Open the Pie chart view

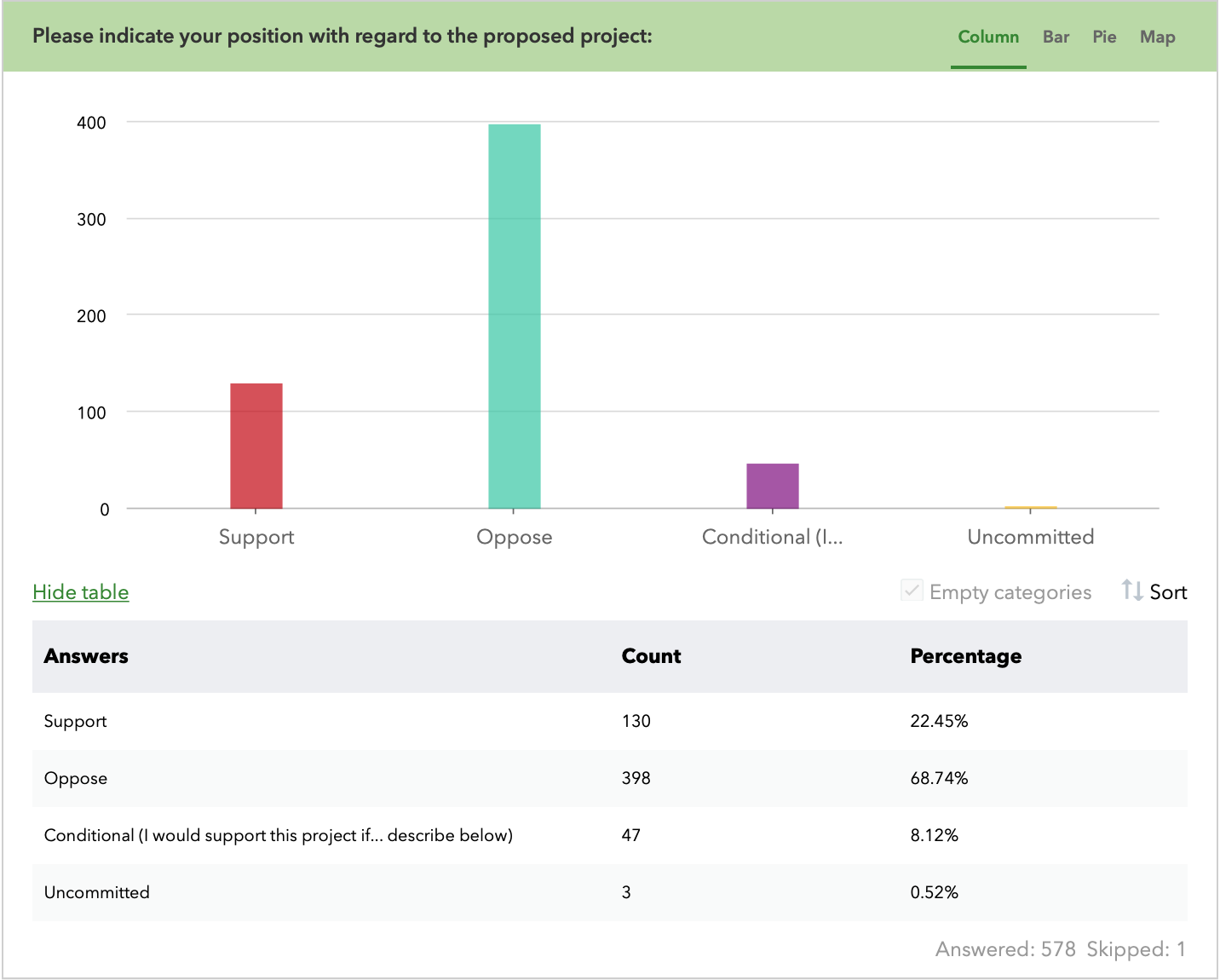[1104, 37]
